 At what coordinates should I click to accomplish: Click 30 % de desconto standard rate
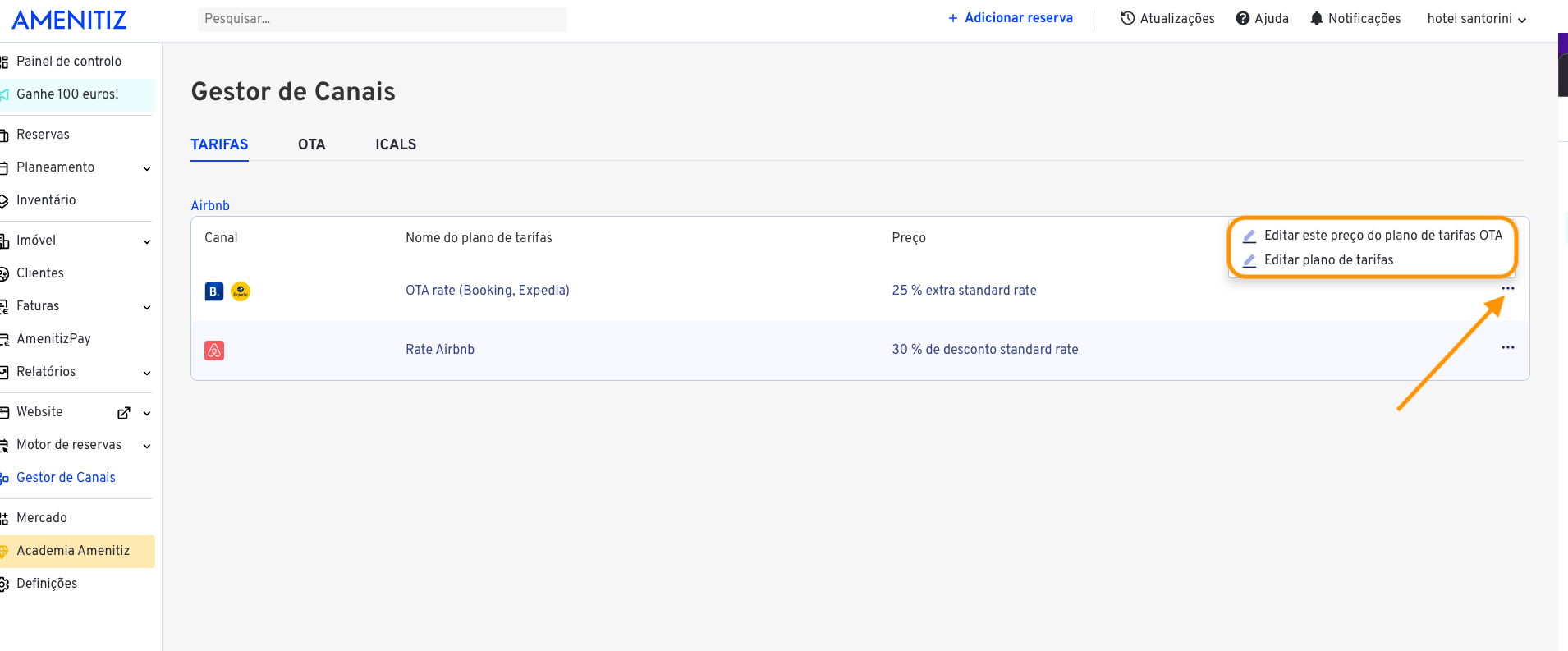(x=985, y=350)
